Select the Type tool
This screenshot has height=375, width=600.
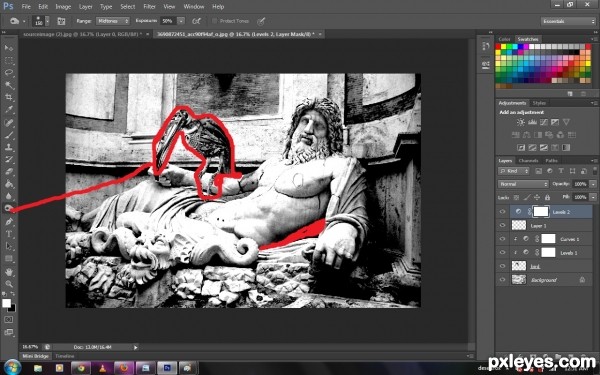pyautogui.click(x=8, y=234)
